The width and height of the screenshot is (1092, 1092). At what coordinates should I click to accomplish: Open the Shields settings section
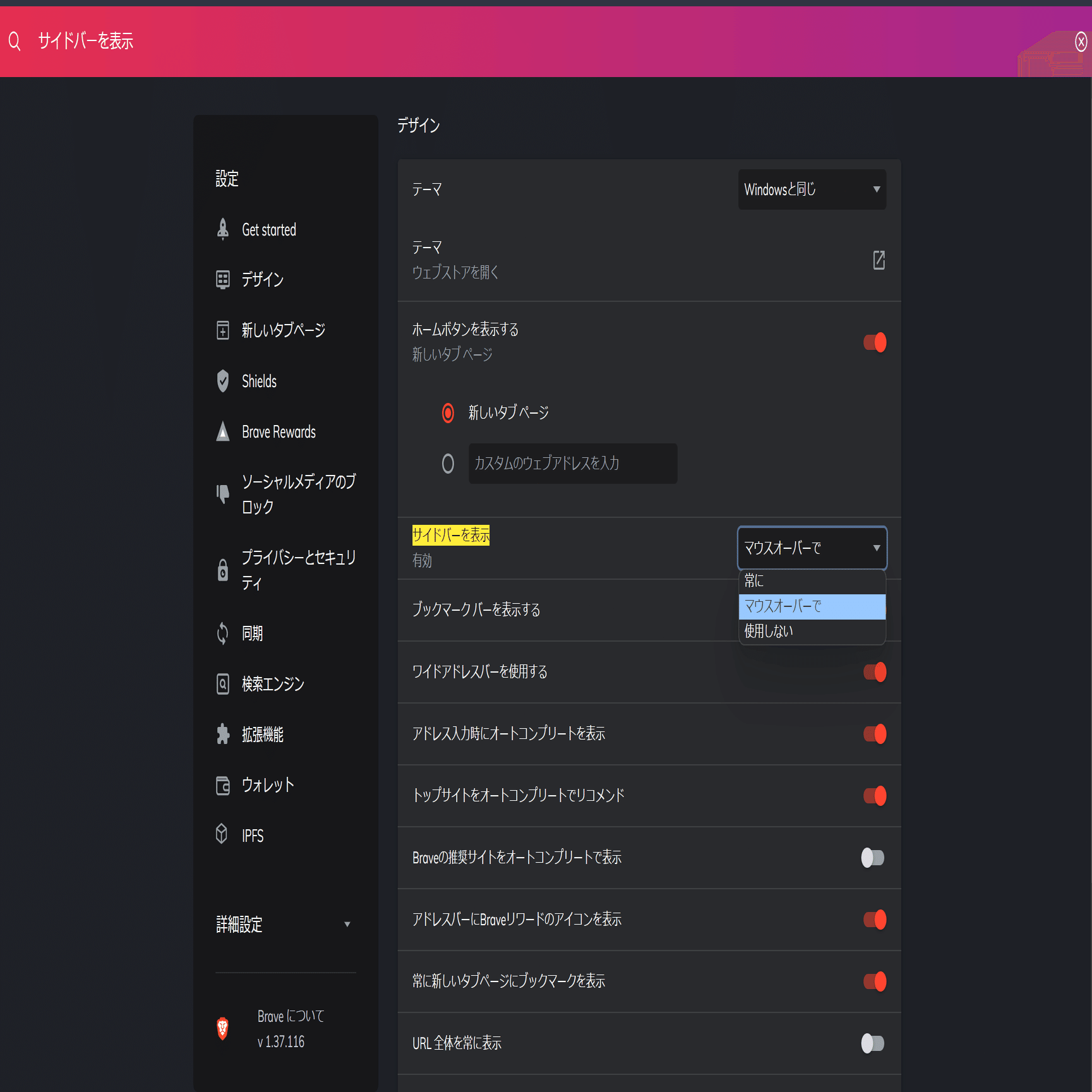point(259,381)
